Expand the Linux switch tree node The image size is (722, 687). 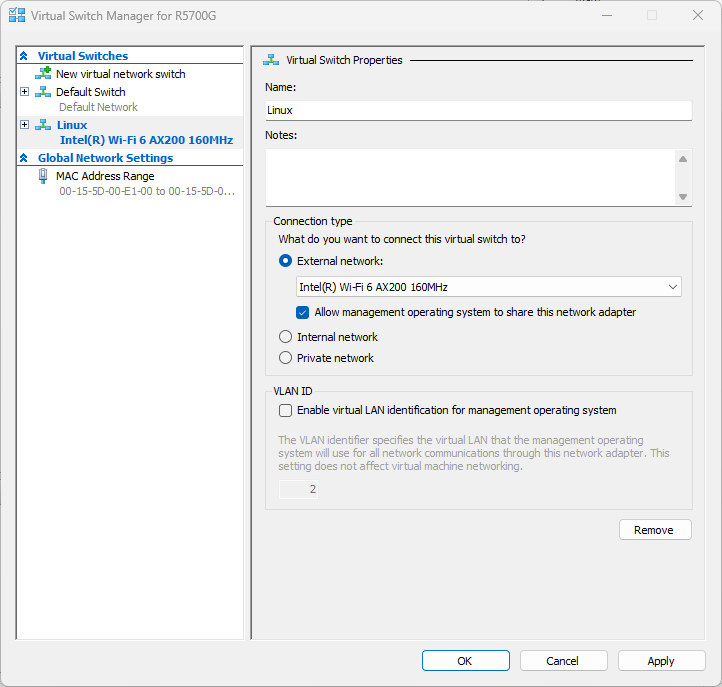coord(24,125)
